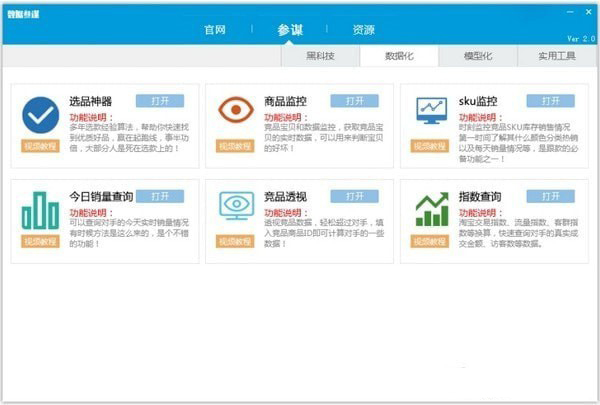This screenshot has width=600, height=405.
Task: Click the 竞品透视 screen eye icon
Action: (235, 206)
